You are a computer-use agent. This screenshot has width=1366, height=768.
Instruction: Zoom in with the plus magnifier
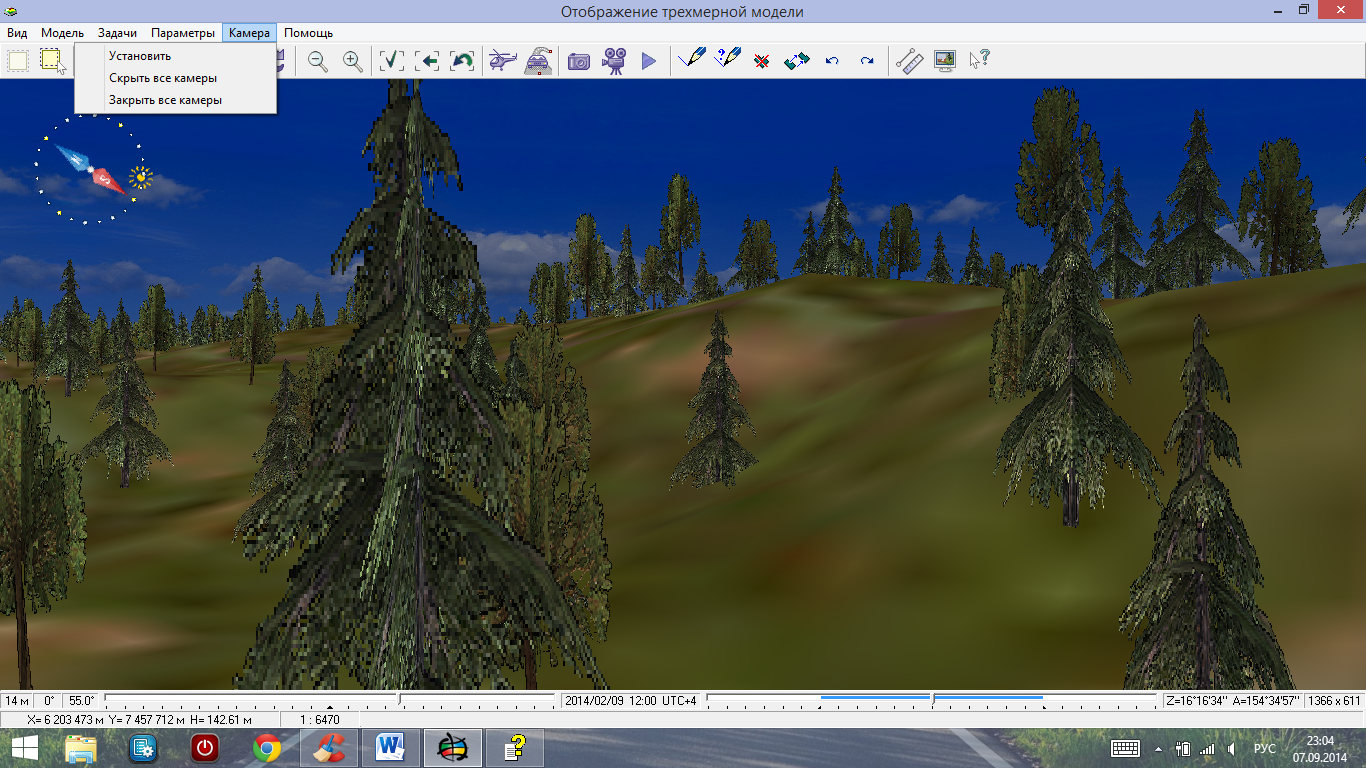tap(352, 60)
